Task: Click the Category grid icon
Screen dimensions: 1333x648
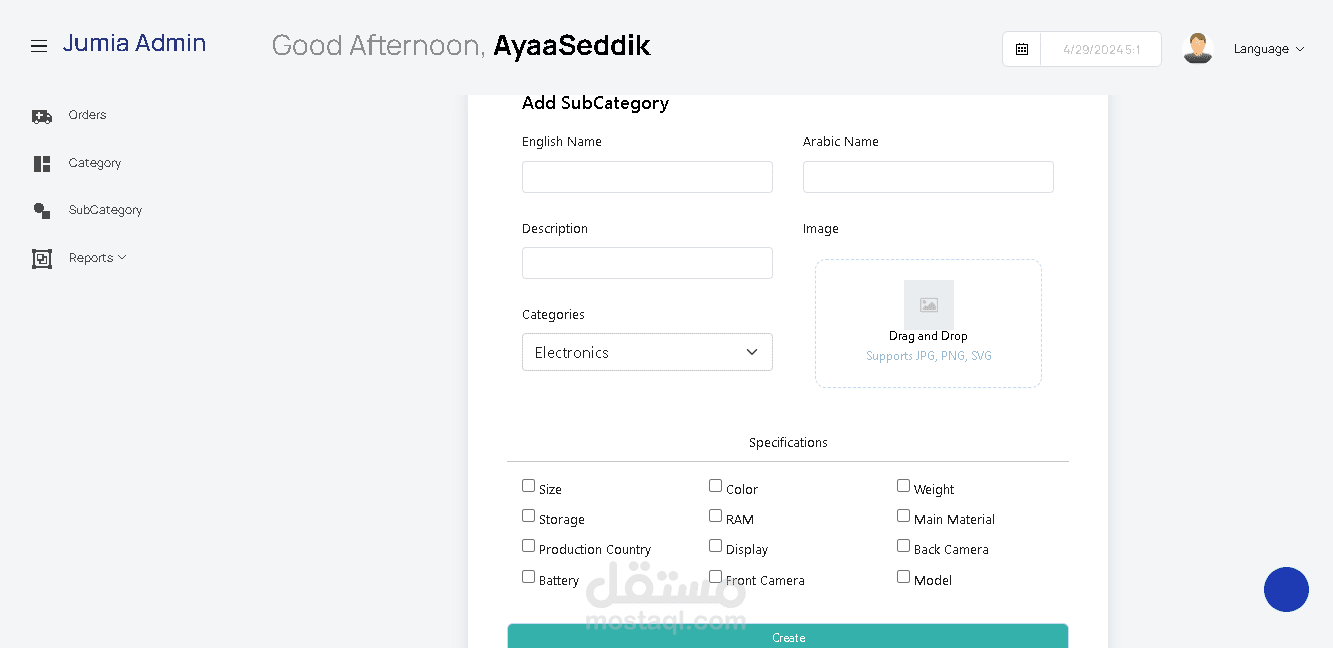Action: (x=42, y=164)
